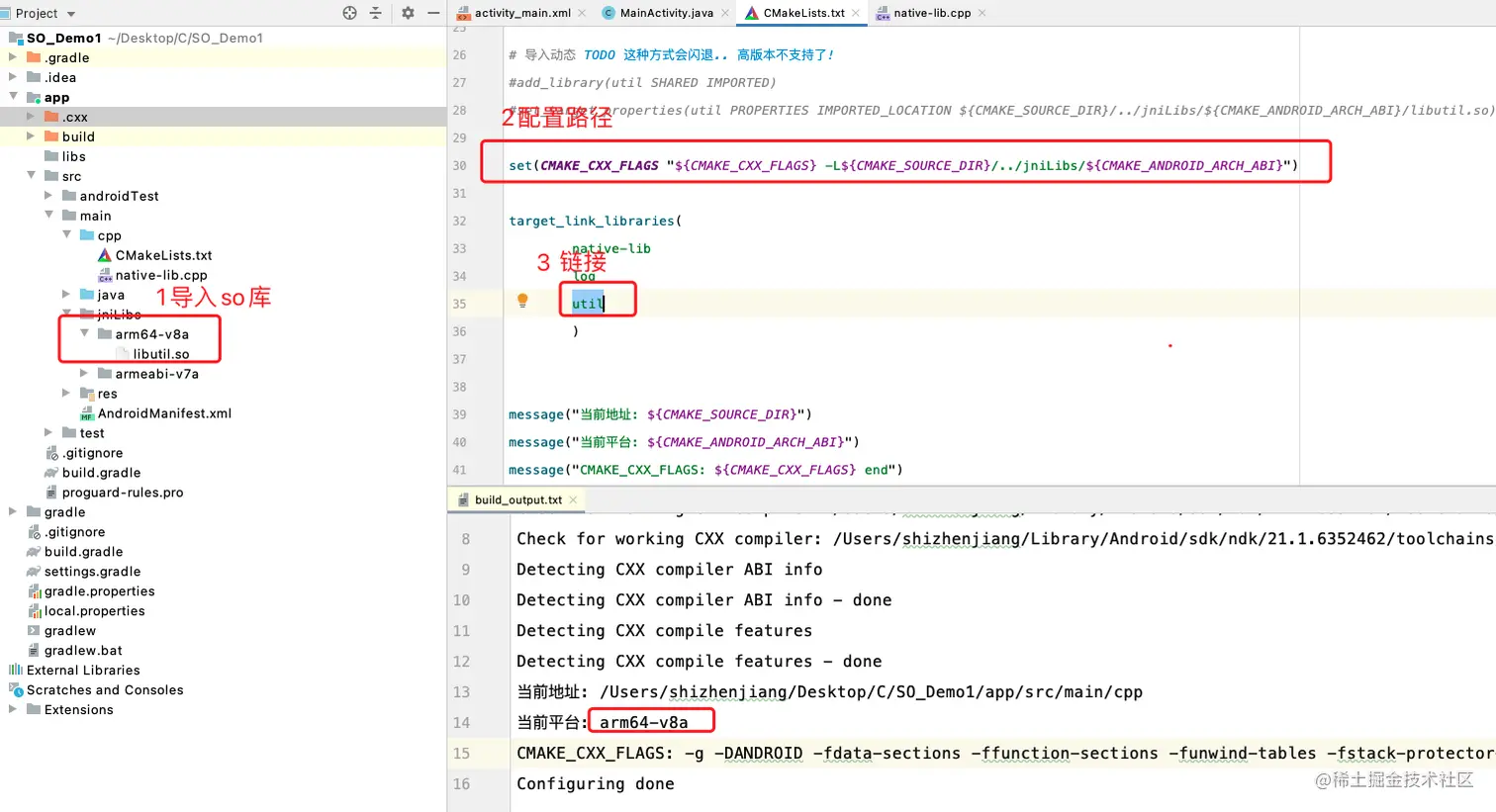Select External Libraries node
This screenshot has height=812, width=1496.
coord(83,671)
